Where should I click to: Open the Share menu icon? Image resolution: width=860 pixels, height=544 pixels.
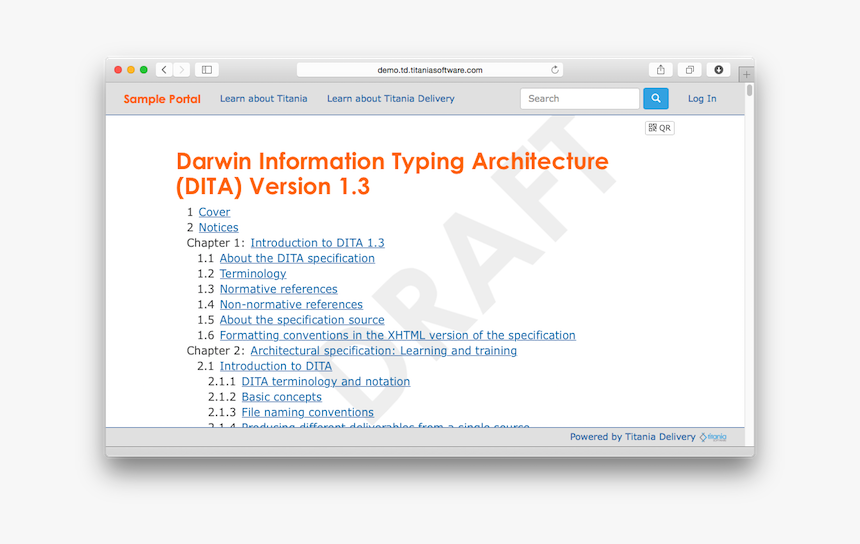coord(661,70)
